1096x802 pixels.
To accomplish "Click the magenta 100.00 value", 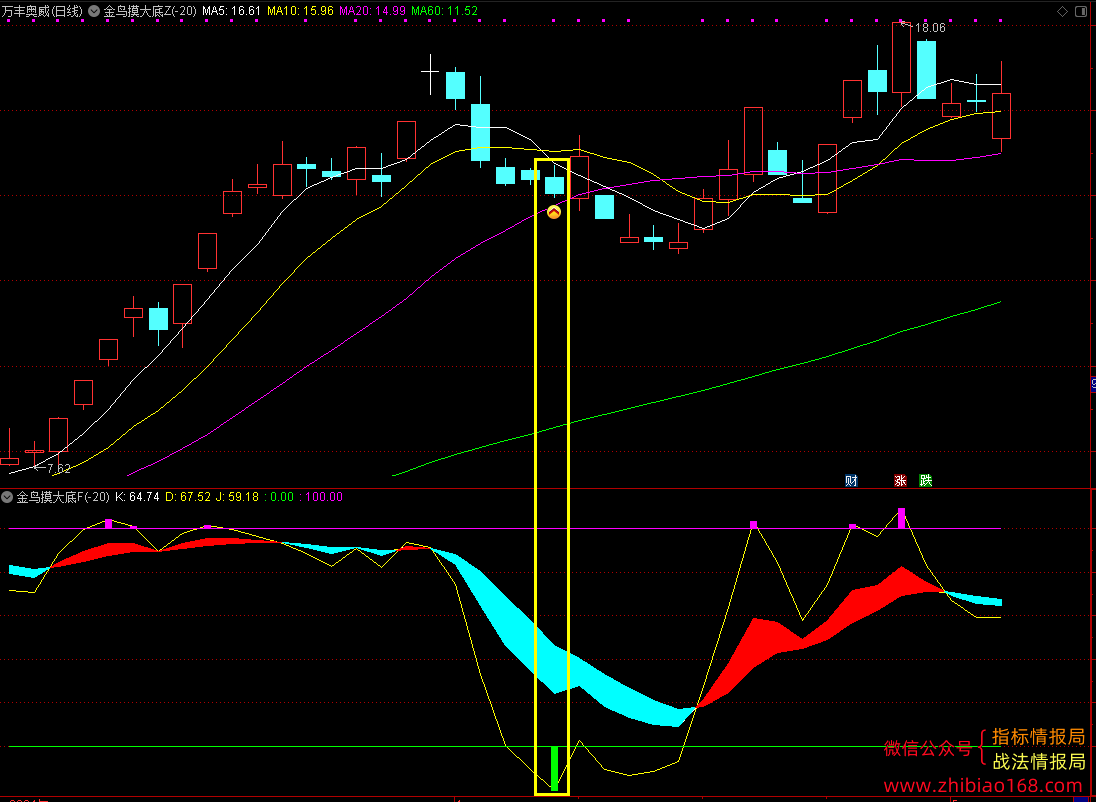I will coord(324,497).
